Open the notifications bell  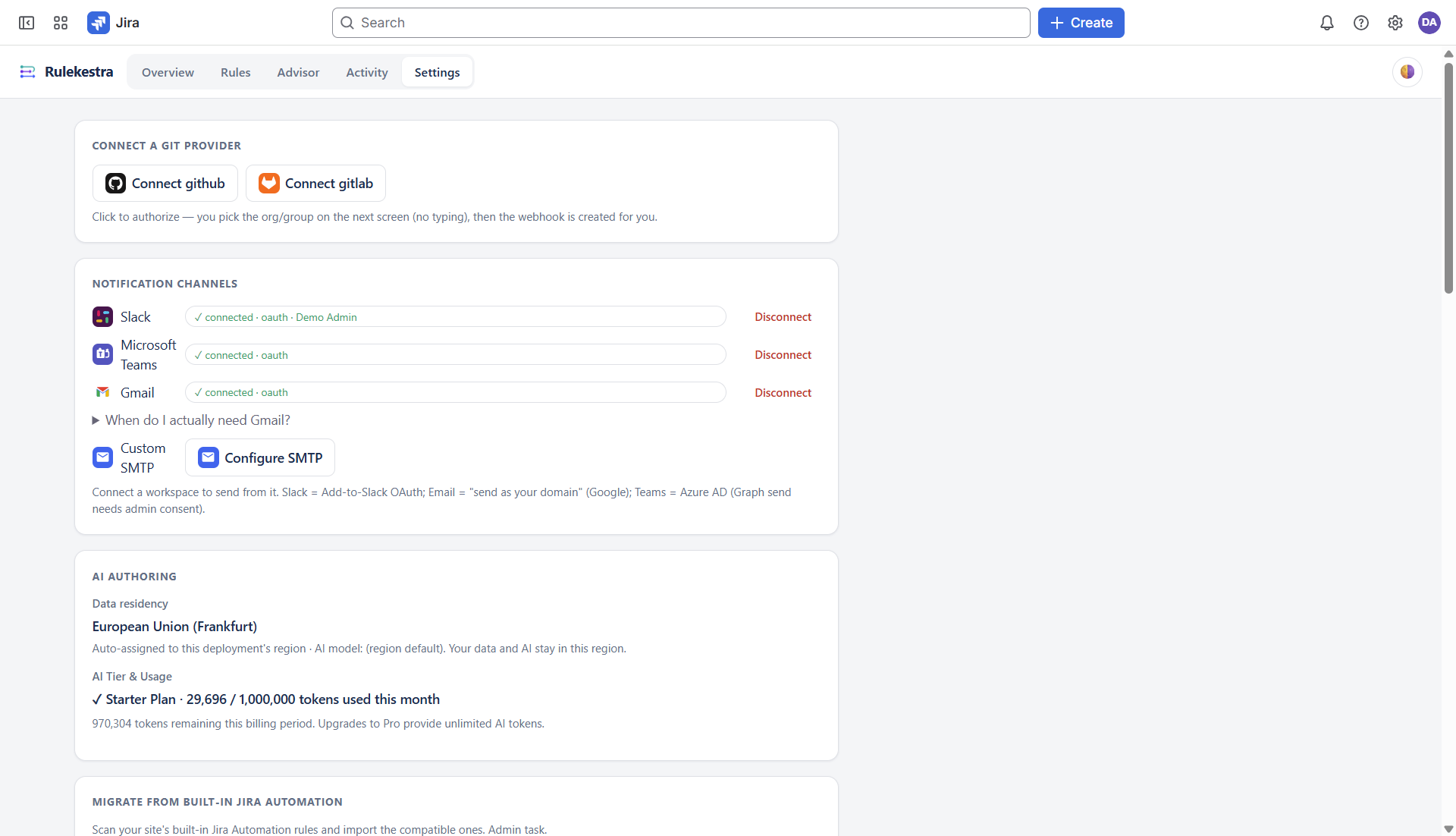1326,23
